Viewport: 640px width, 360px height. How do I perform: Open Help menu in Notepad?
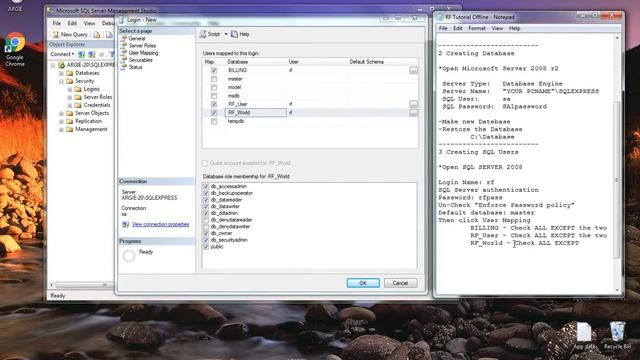point(514,28)
